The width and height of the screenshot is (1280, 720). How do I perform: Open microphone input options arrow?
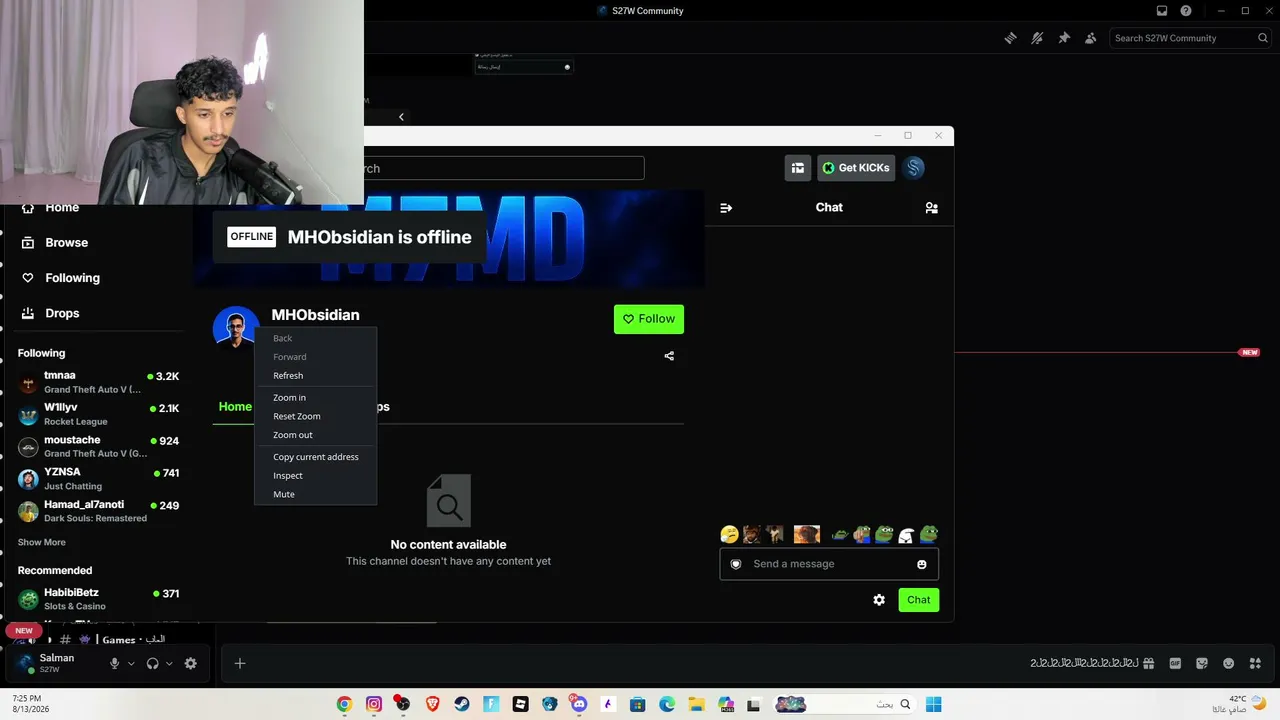click(x=131, y=663)
